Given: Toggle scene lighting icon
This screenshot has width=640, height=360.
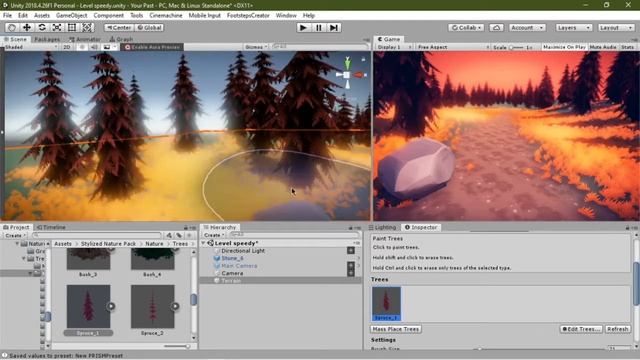Looking at the screenshot, I should [82, 47].
